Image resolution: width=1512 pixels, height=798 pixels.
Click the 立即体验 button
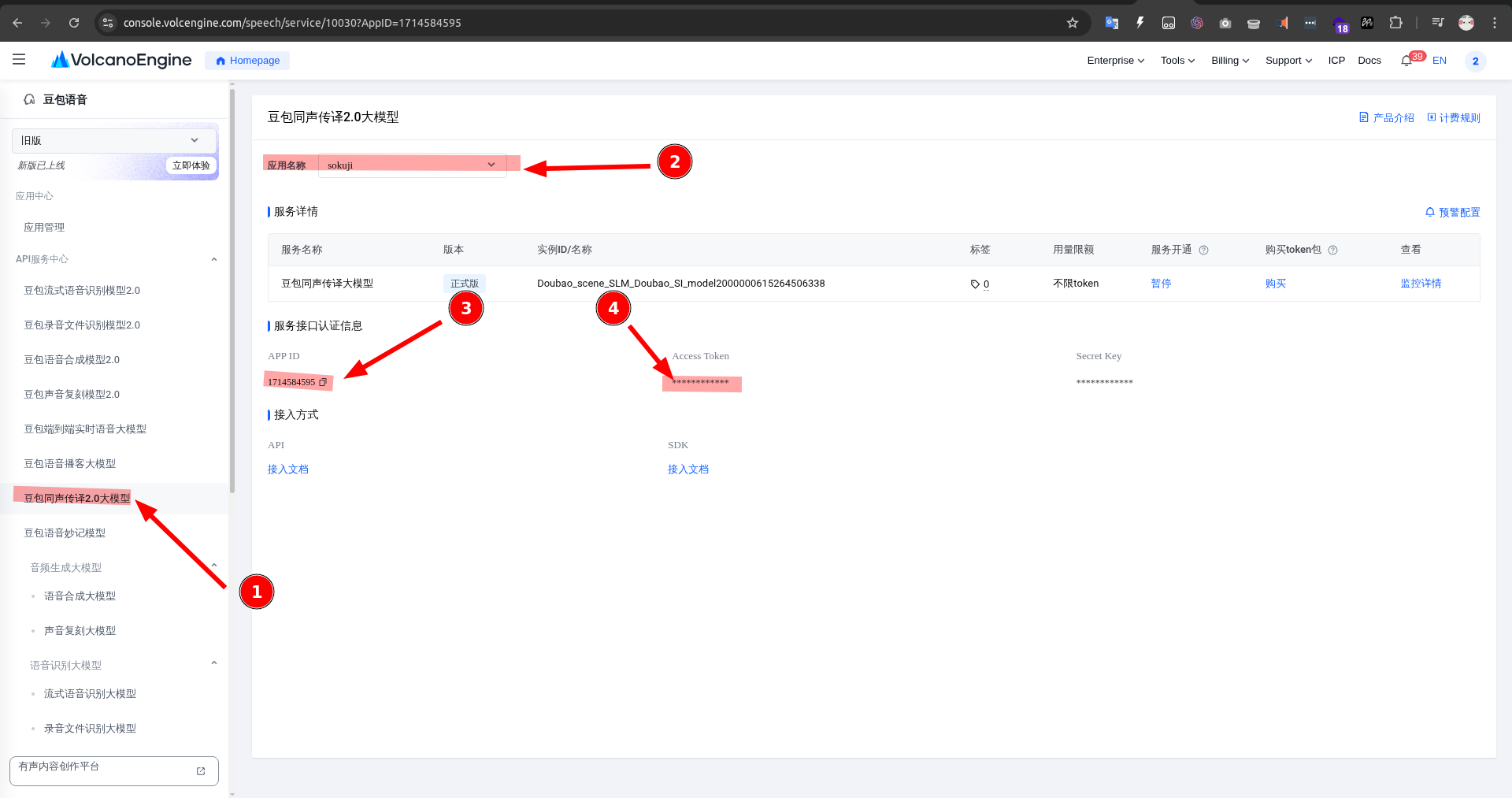(191, 165)
